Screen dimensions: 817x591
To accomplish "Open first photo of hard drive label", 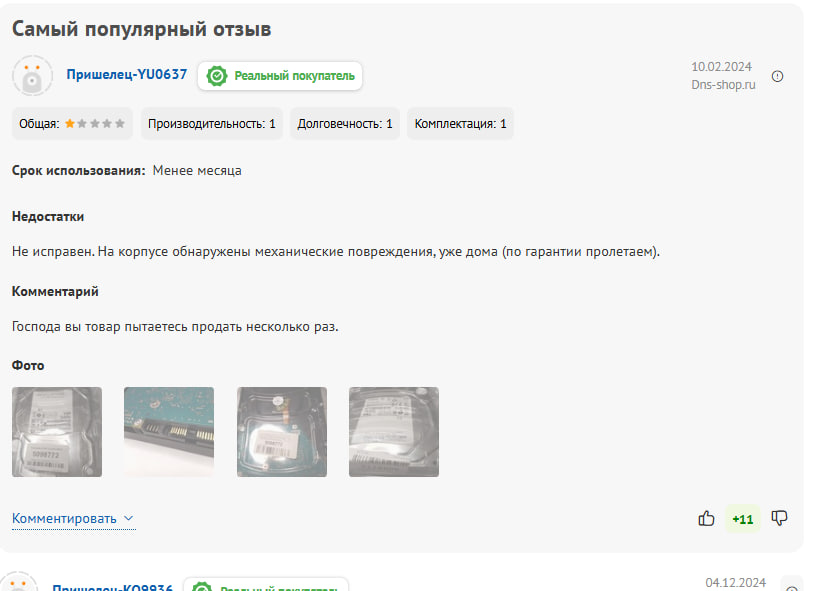I will (x=57, y=432).
